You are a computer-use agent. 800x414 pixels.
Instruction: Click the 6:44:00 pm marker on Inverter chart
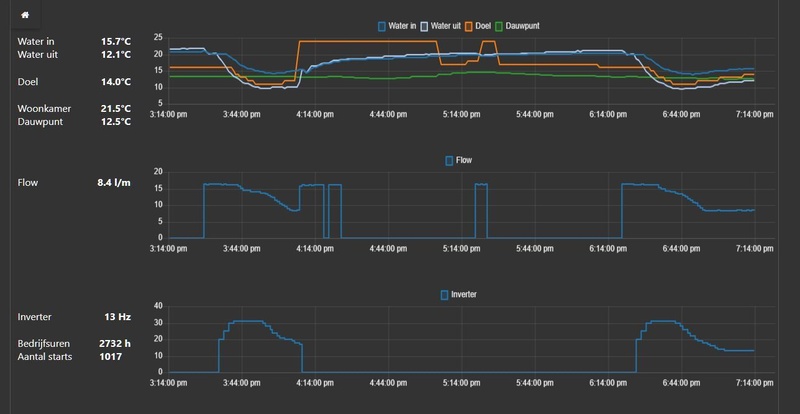pyautogui.click(x=681, y=383)
